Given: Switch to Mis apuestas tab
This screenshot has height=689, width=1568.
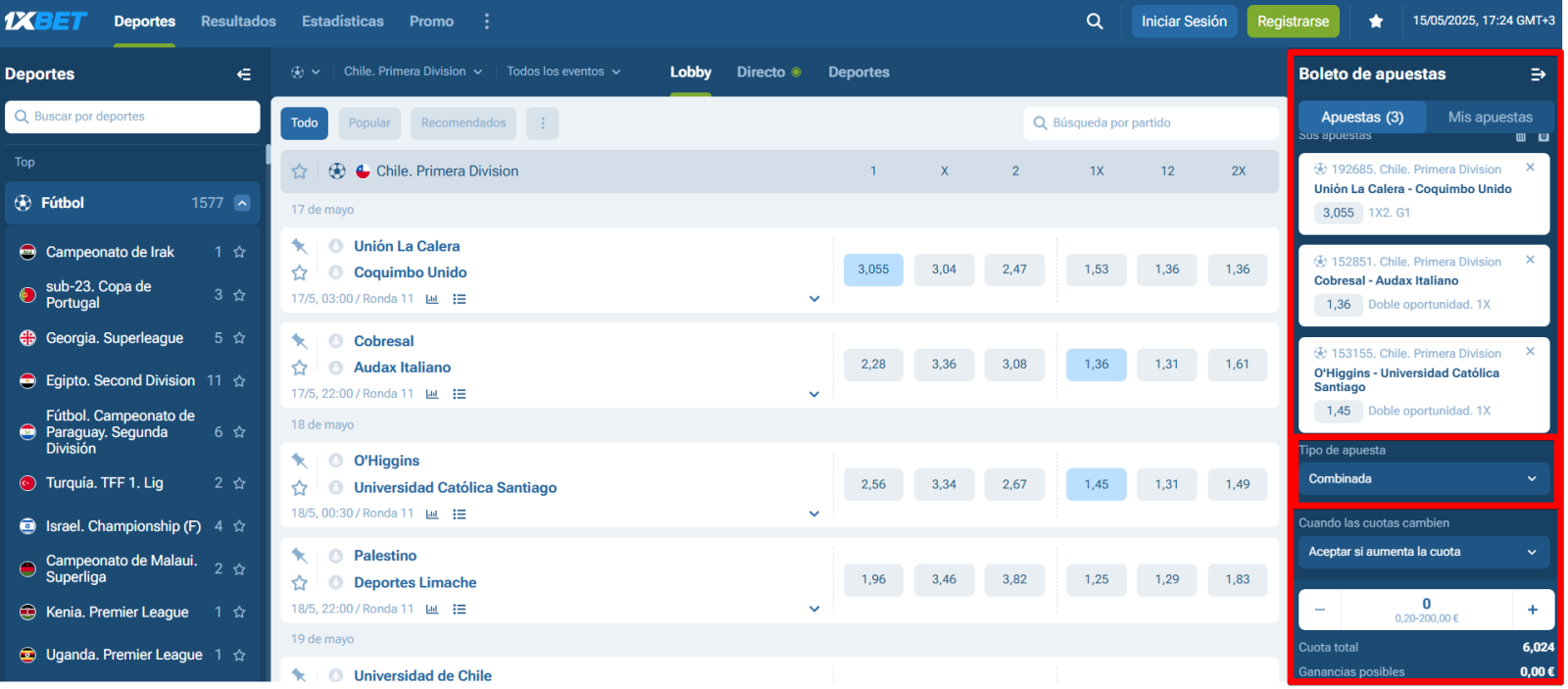Looking at the screenshot, I should (1490, 117).
